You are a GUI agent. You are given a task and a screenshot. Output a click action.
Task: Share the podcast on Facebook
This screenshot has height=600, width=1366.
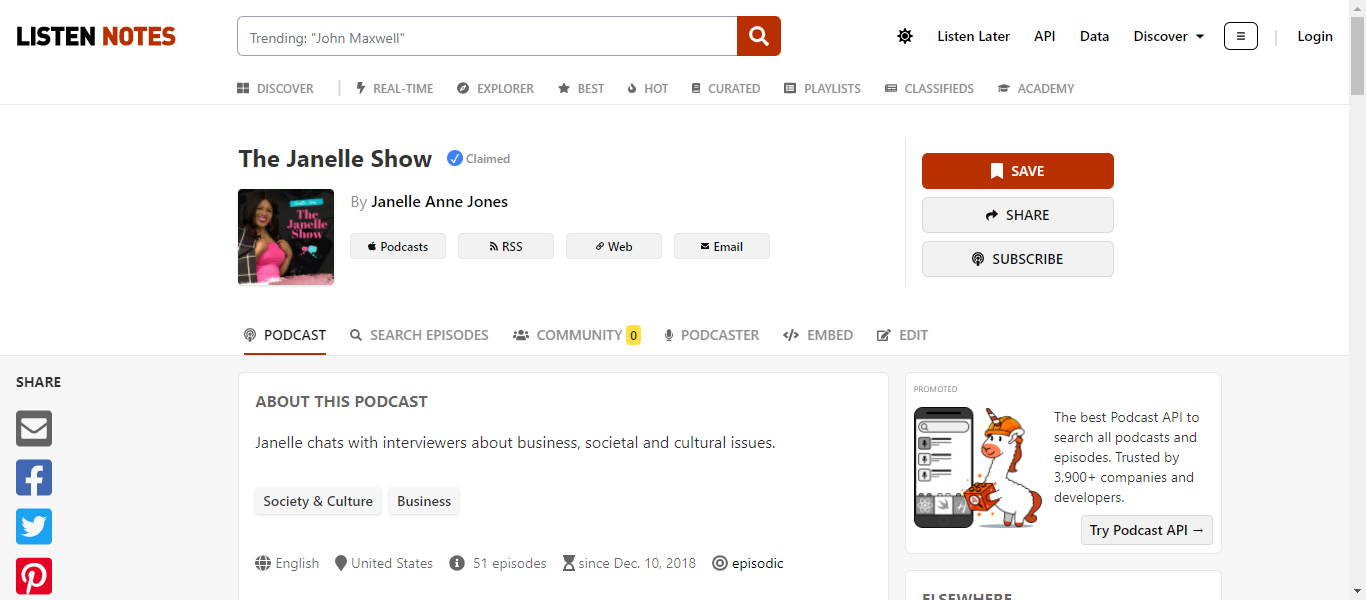click(x=34, y=478)
